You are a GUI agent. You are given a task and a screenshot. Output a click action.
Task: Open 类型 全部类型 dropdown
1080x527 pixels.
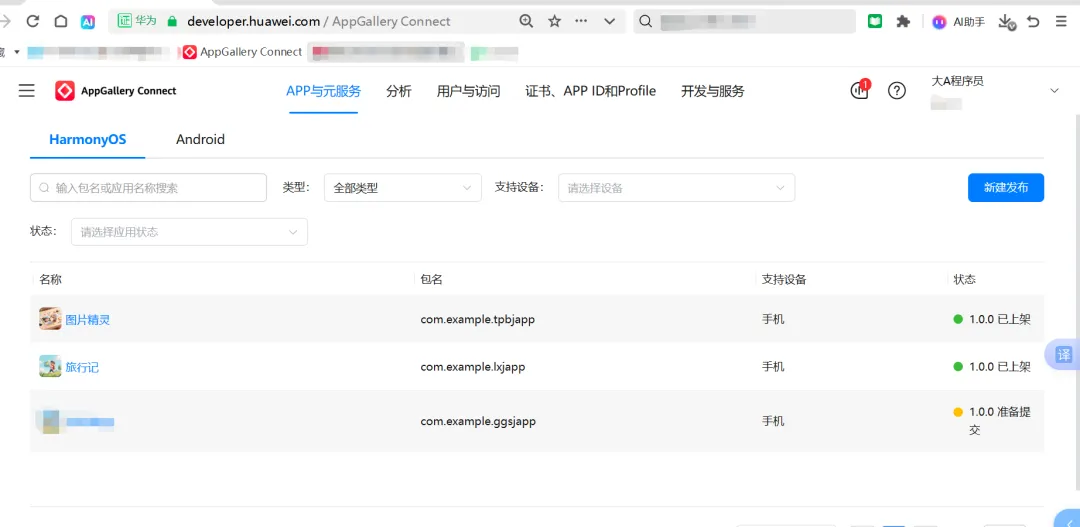402,187
